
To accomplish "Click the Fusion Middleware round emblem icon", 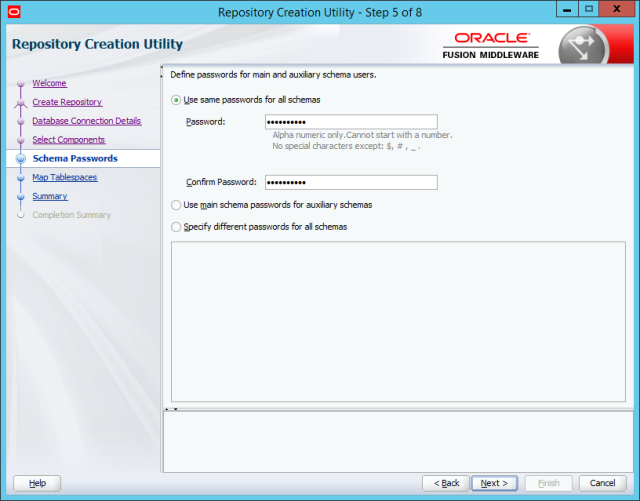I will click(583, 46).
